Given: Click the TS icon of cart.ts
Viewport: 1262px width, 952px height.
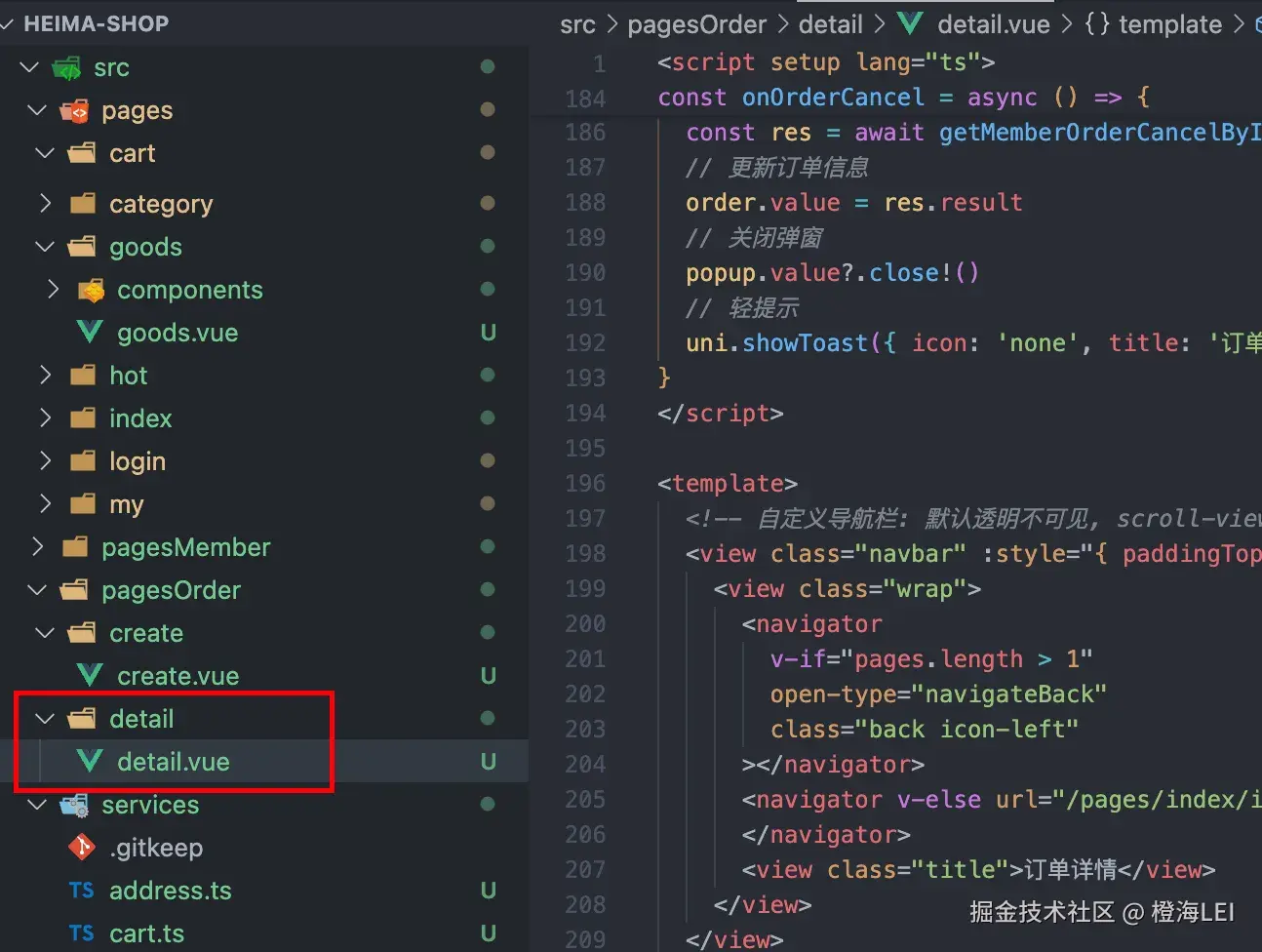Looking at the screenshot, I should (x=82, y=933).
